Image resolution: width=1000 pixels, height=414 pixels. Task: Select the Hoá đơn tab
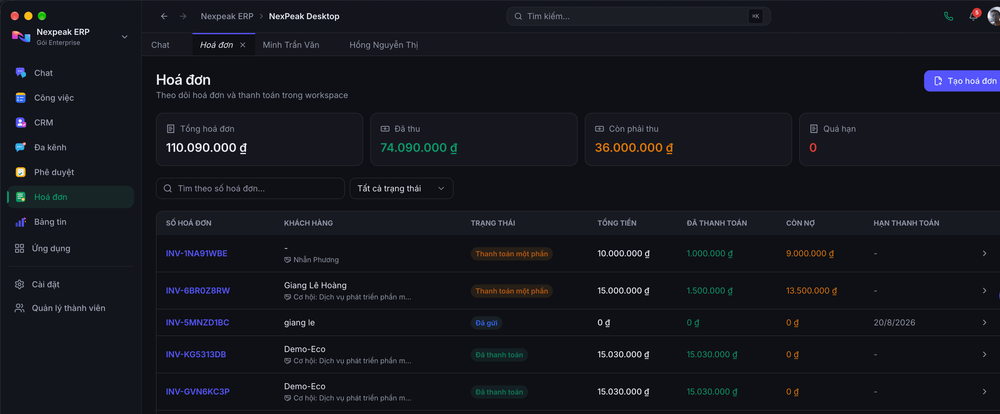click(x=216, y=45)
